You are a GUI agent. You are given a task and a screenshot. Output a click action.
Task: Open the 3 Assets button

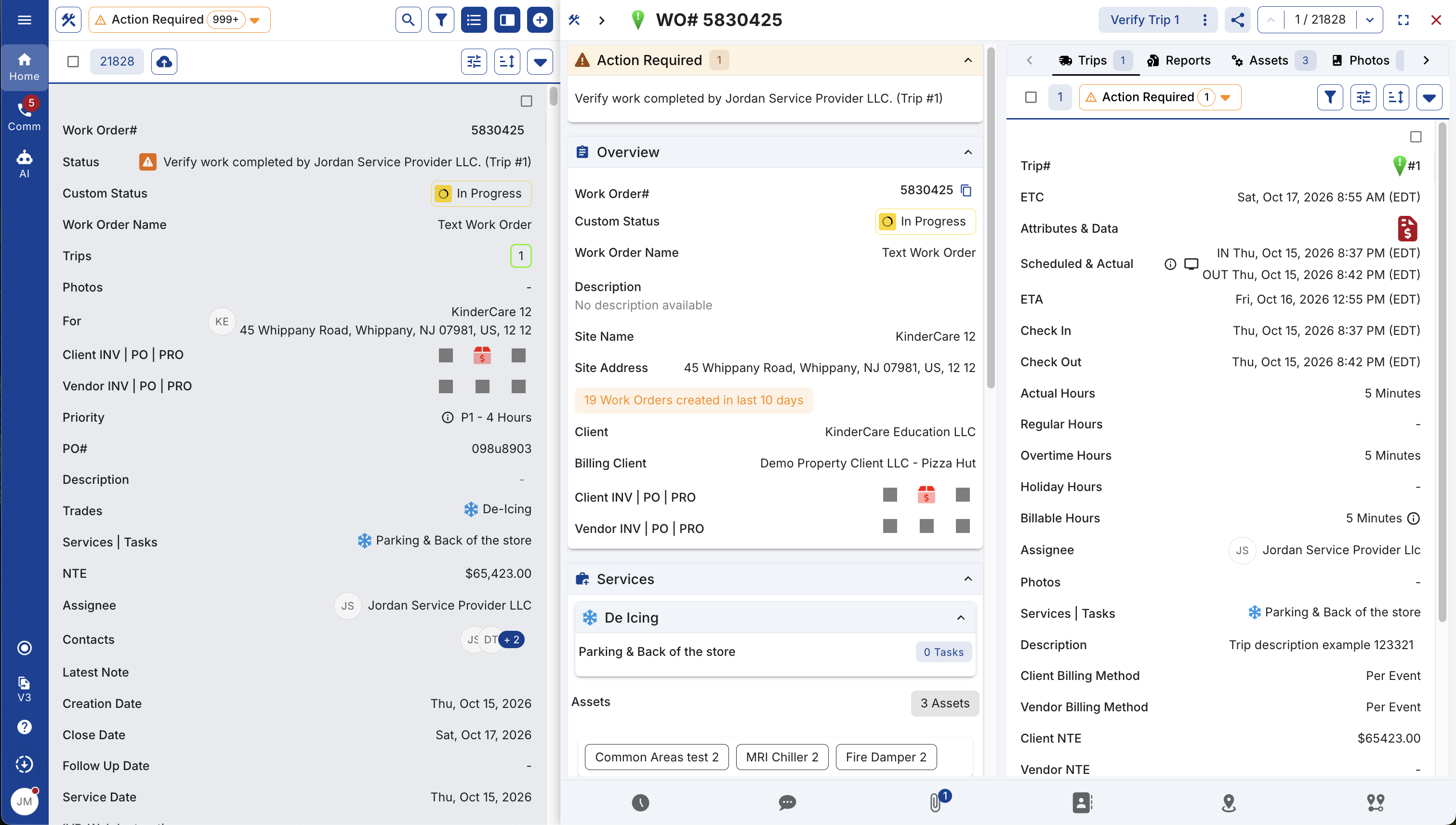tap(944, 703)
